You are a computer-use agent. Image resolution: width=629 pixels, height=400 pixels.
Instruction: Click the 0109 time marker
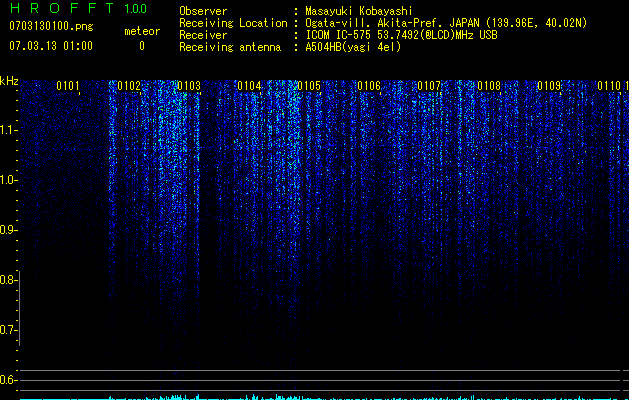pyautogui.click(x=549, y=86)
